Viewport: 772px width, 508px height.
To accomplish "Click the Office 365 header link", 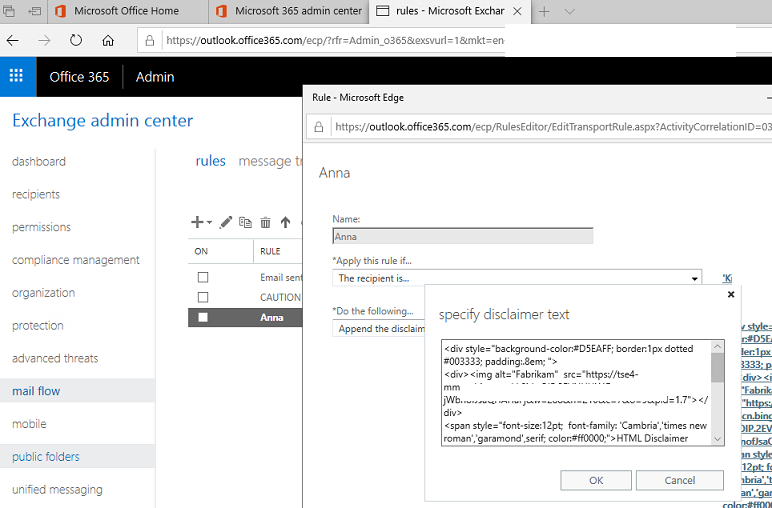I will (x=79, y=77).
